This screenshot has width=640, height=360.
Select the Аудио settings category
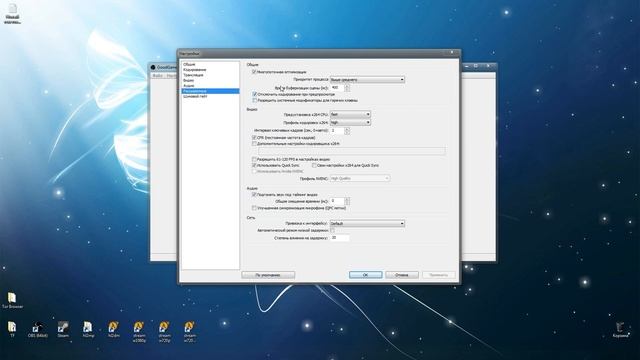coord(189,86)
